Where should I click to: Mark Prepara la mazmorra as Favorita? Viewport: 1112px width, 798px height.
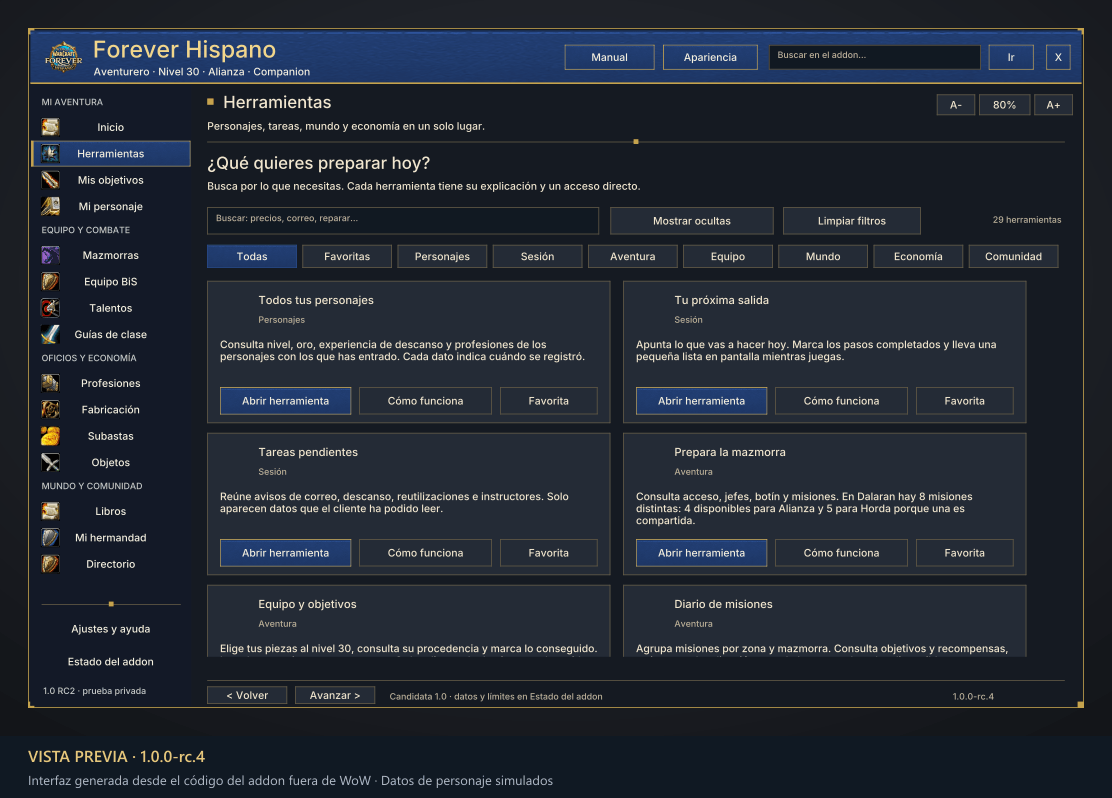click(x=964, y=553)
